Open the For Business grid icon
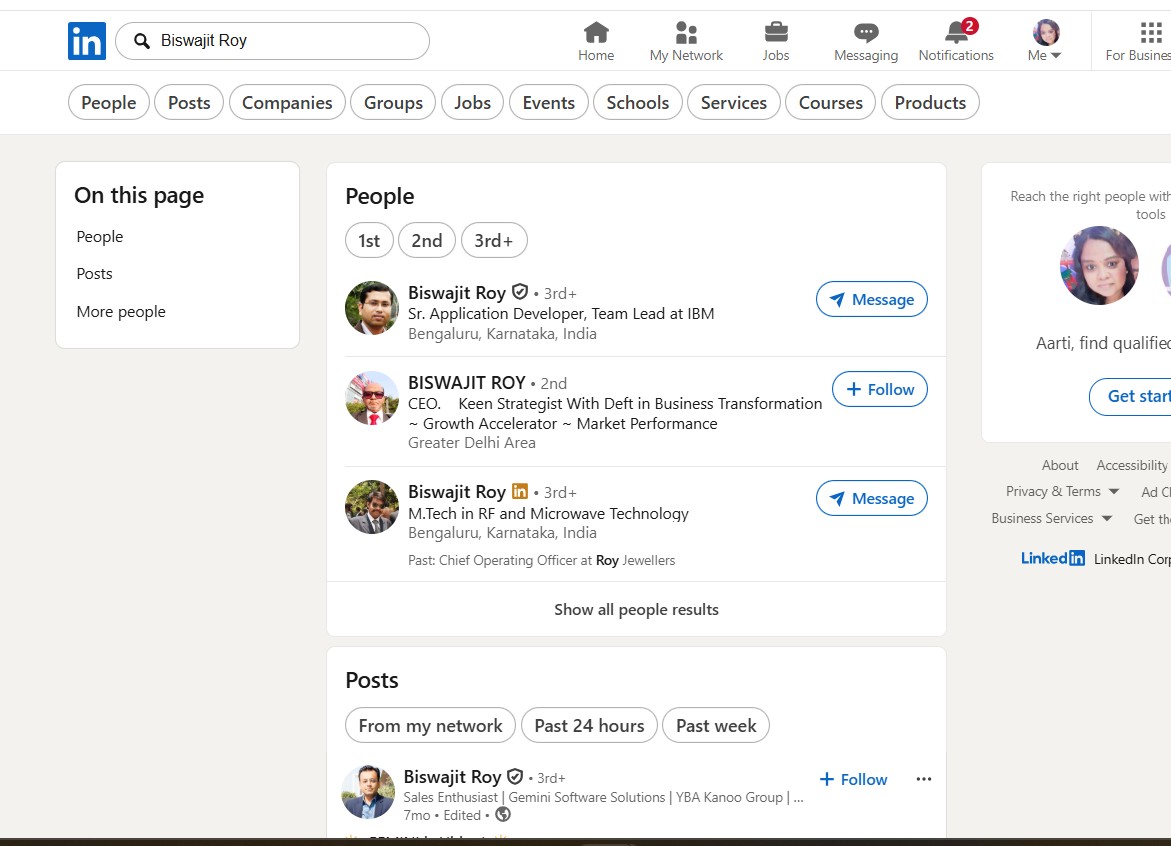This screenshot has height=846, width=1171. click(1150, 33)
